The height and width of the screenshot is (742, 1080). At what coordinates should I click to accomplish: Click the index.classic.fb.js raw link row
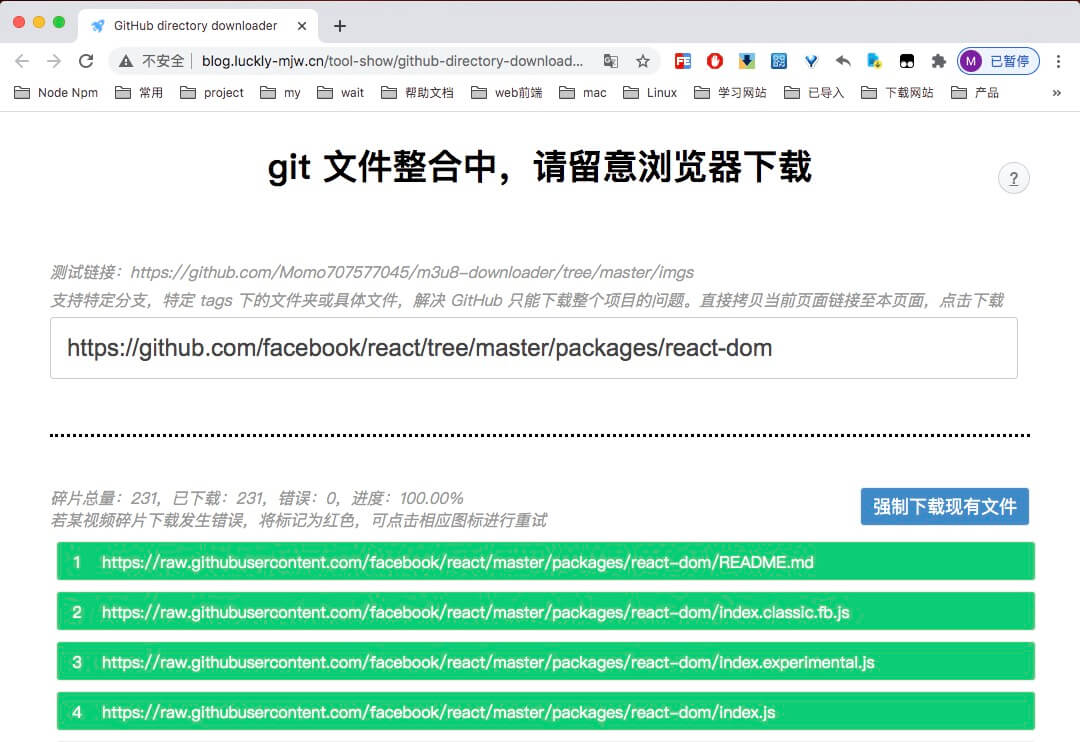coord(546,611)
